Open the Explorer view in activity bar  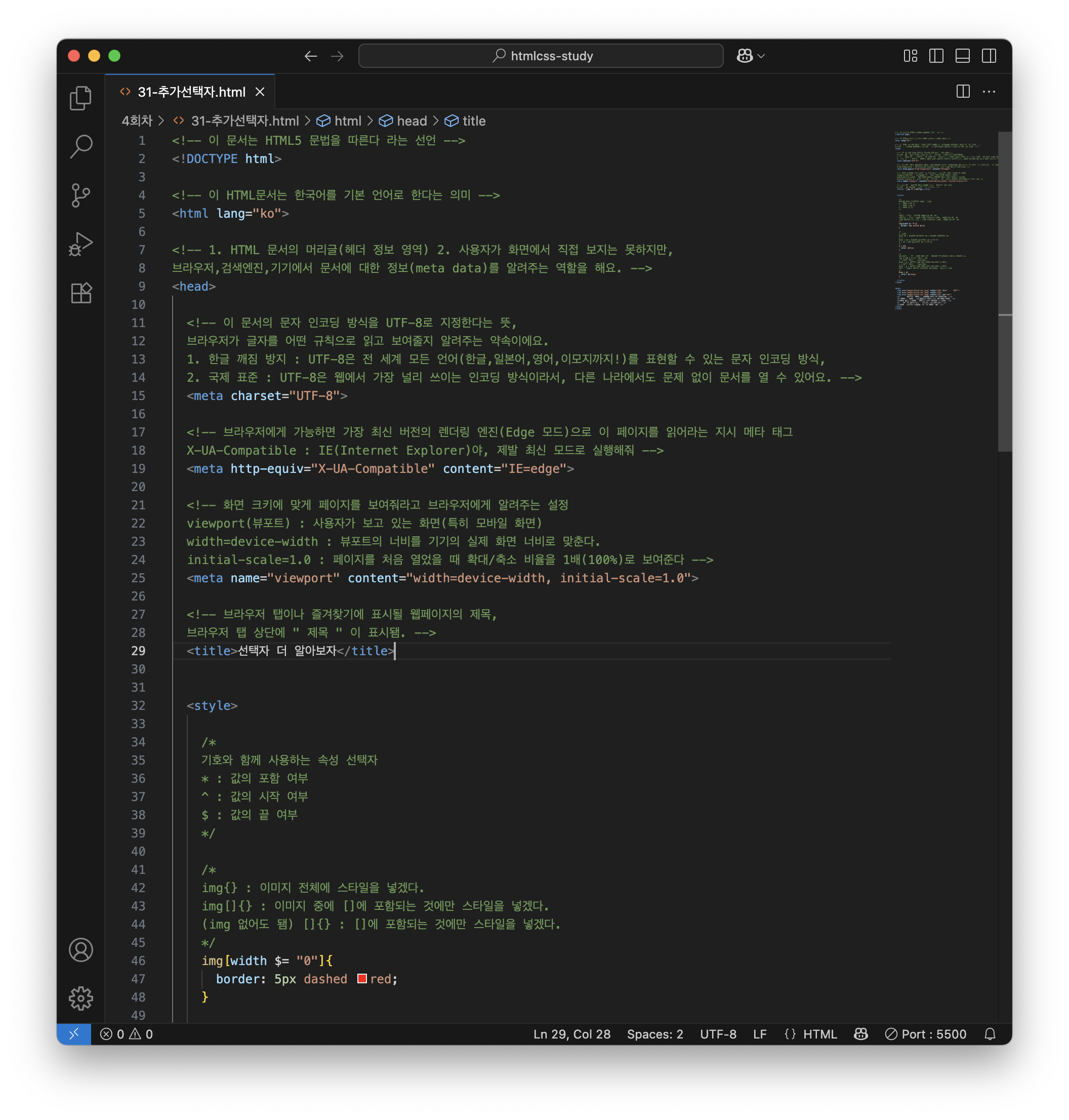coord(80,98)
